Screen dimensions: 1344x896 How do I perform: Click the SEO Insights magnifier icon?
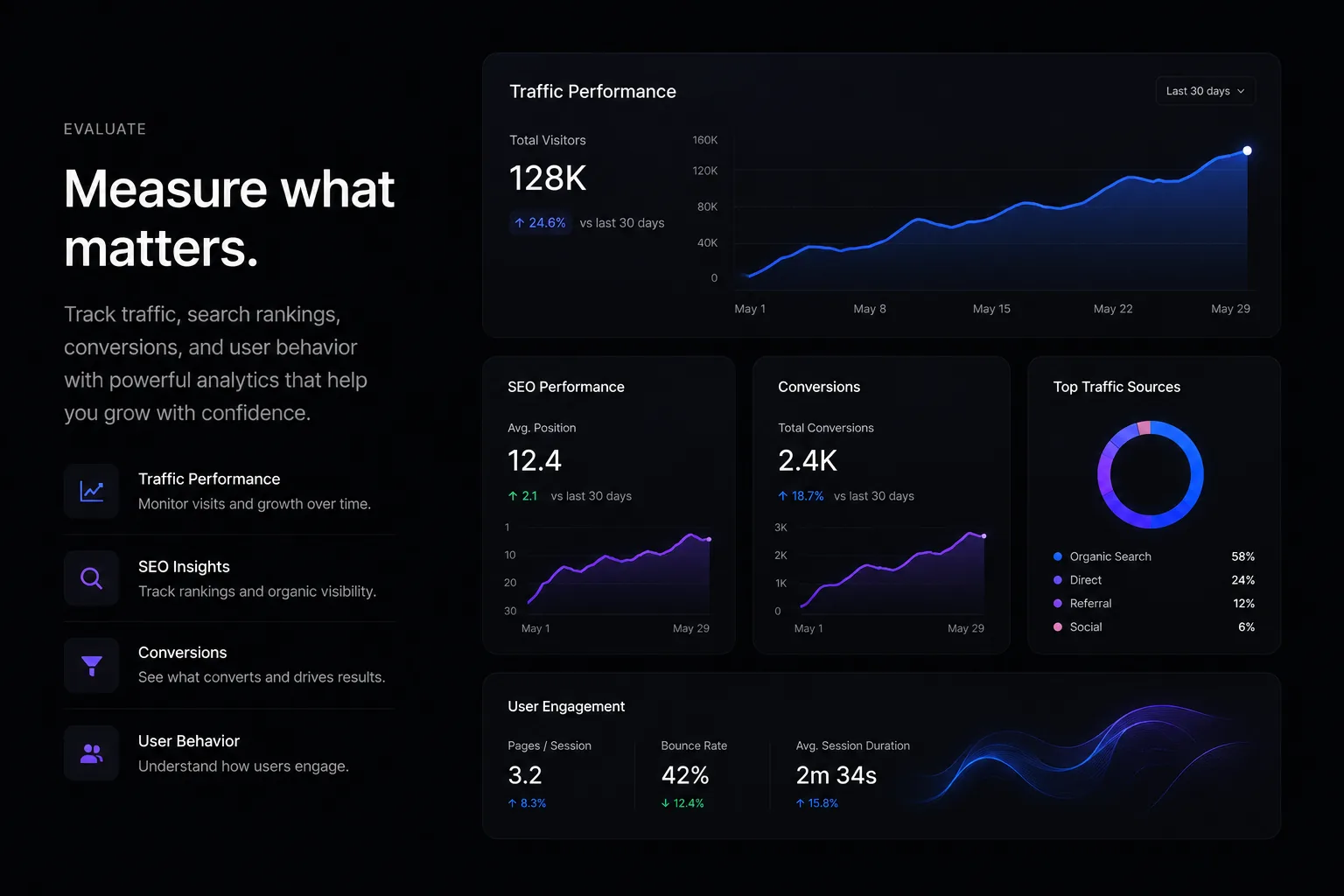pyautogui.click(x=92, y=578)
